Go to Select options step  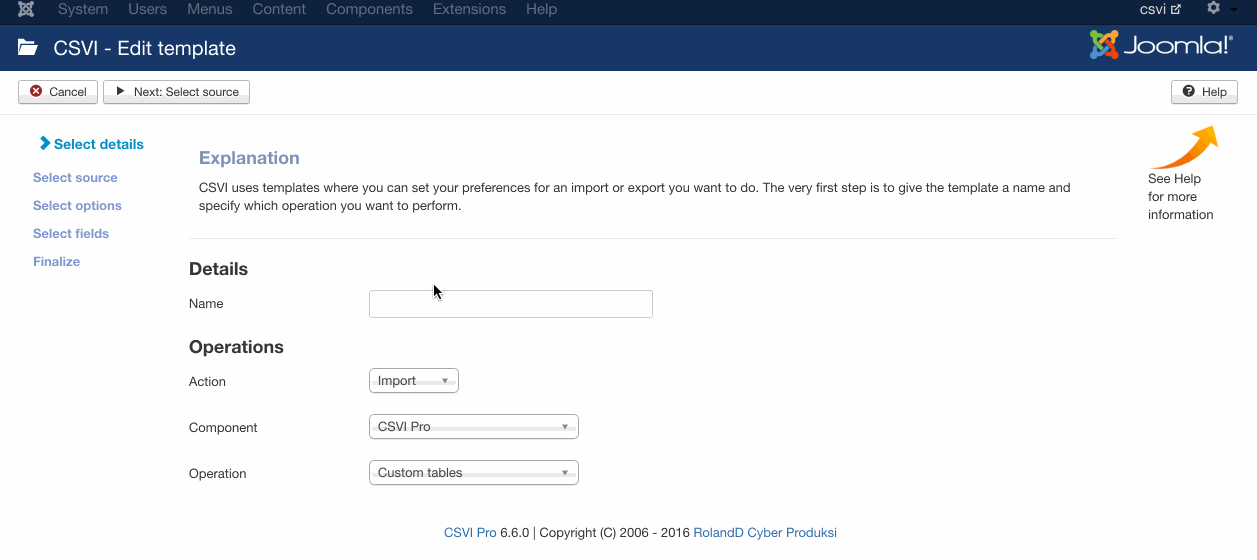(77, 206)
